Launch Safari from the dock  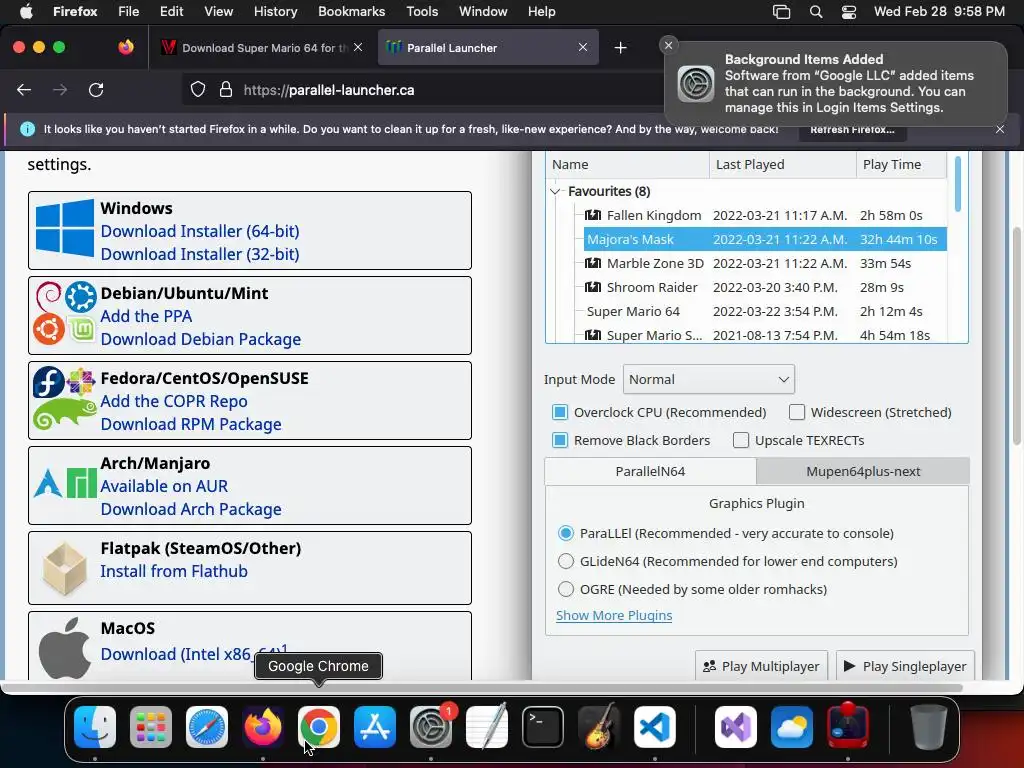tap(207, 726)
